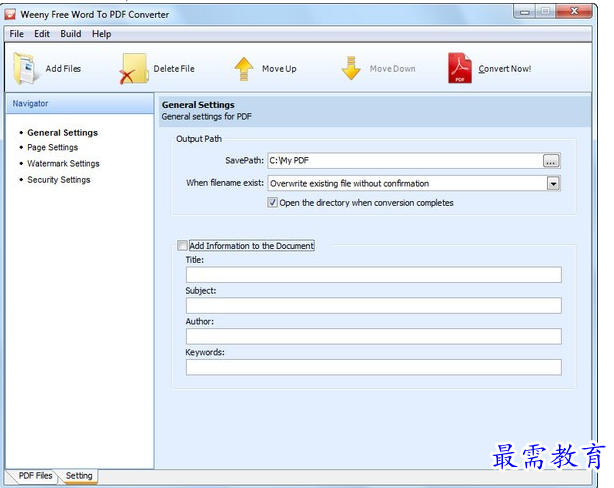Click the Delete File icon
The width and height of the screenshot is (614, 488).
(134, 69)
